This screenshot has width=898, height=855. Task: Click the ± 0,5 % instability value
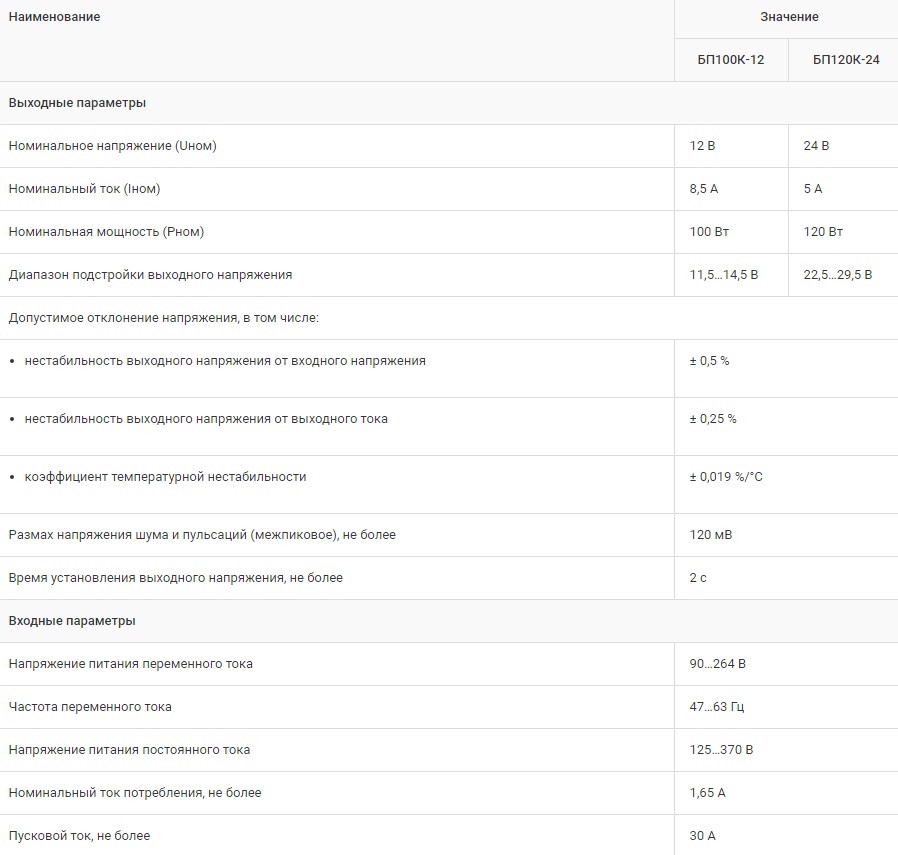[x=709, y=361]
